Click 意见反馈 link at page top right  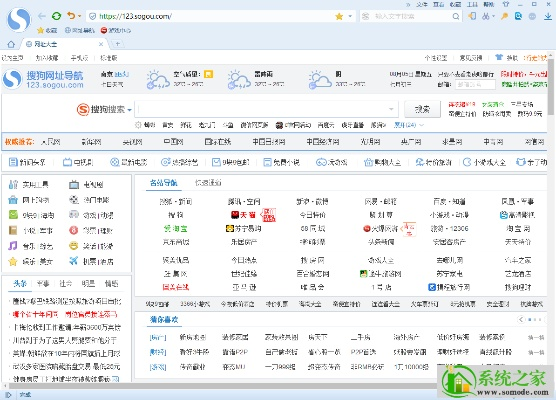471,58
